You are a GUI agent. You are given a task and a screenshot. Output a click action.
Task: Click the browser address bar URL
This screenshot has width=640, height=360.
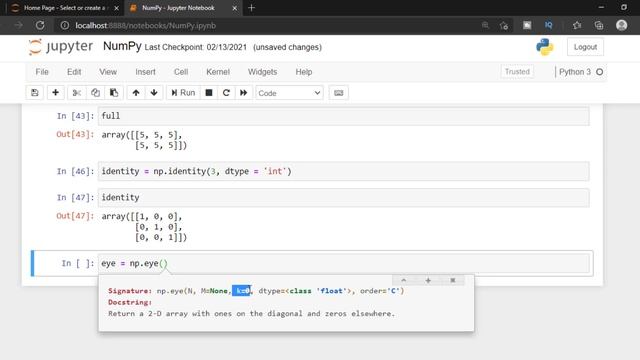(x=145, y=25)
